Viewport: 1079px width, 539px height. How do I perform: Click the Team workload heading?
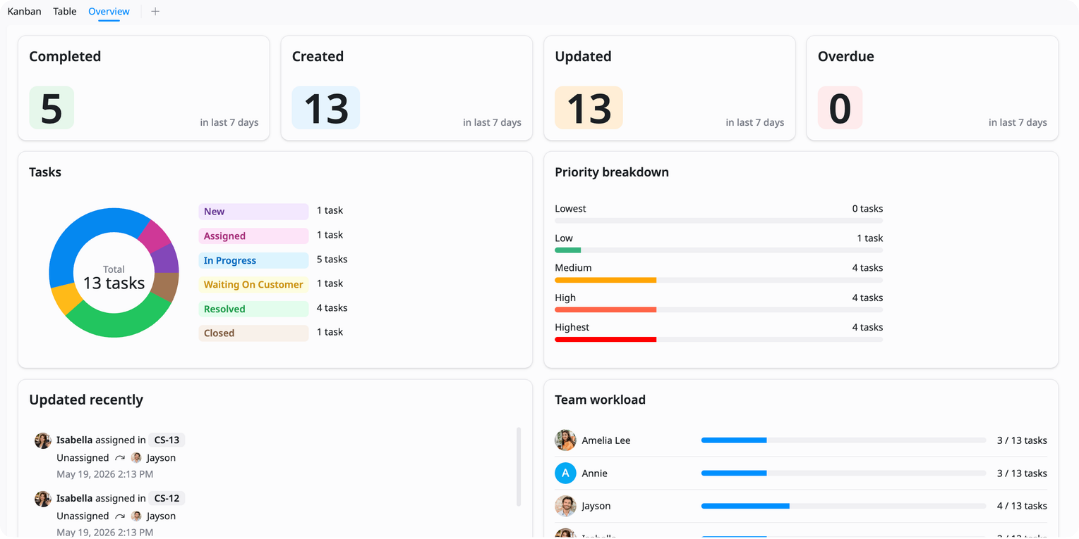600,400
